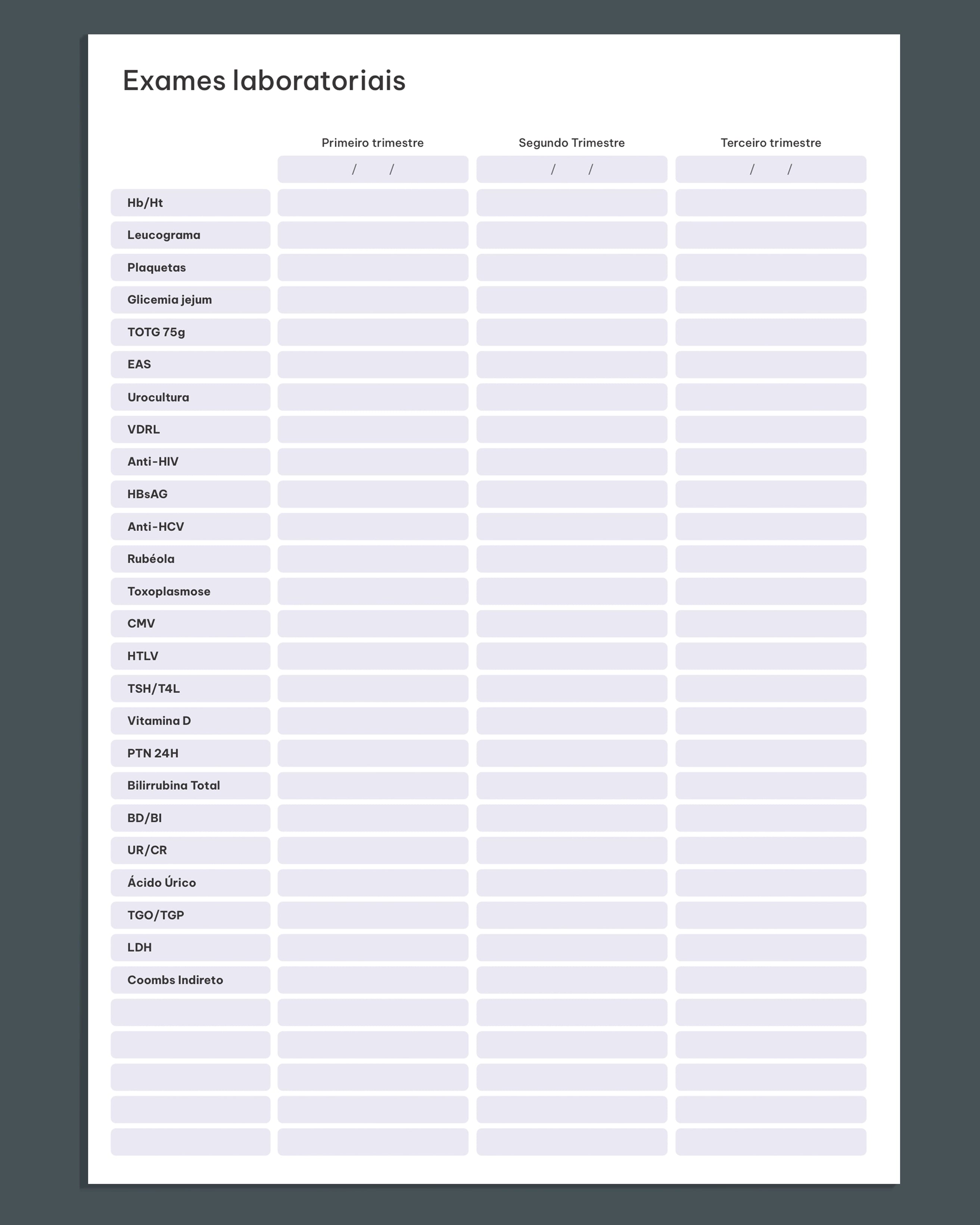Click the Segundo Trimestre date field
The height and width of the screenshot is (1225, 980).
572,169
